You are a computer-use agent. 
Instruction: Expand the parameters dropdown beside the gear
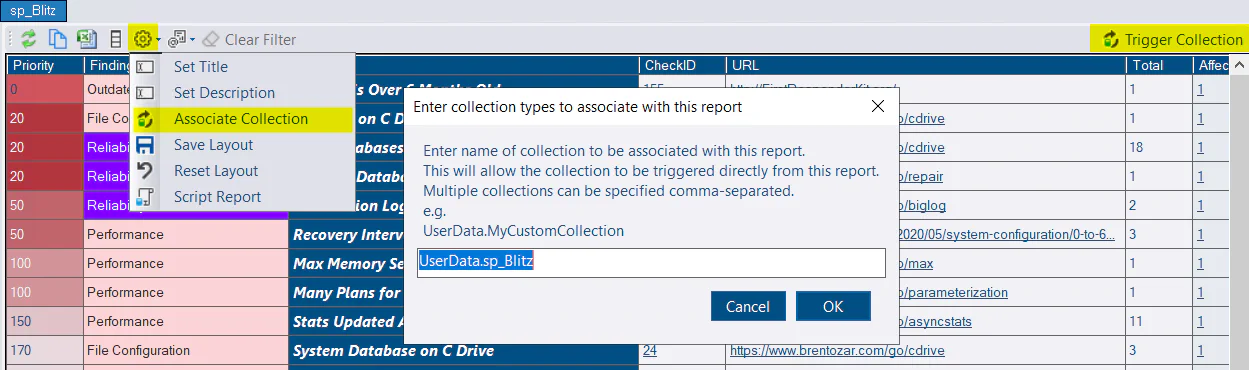click(181, 39)
